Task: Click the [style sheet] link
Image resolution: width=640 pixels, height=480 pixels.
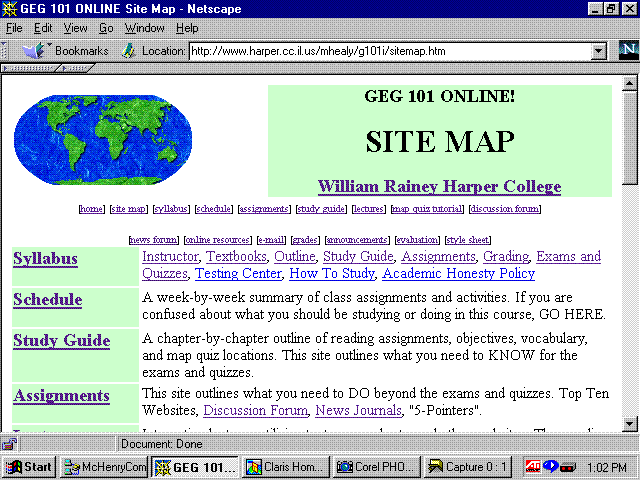Action: tap(467, 240)
